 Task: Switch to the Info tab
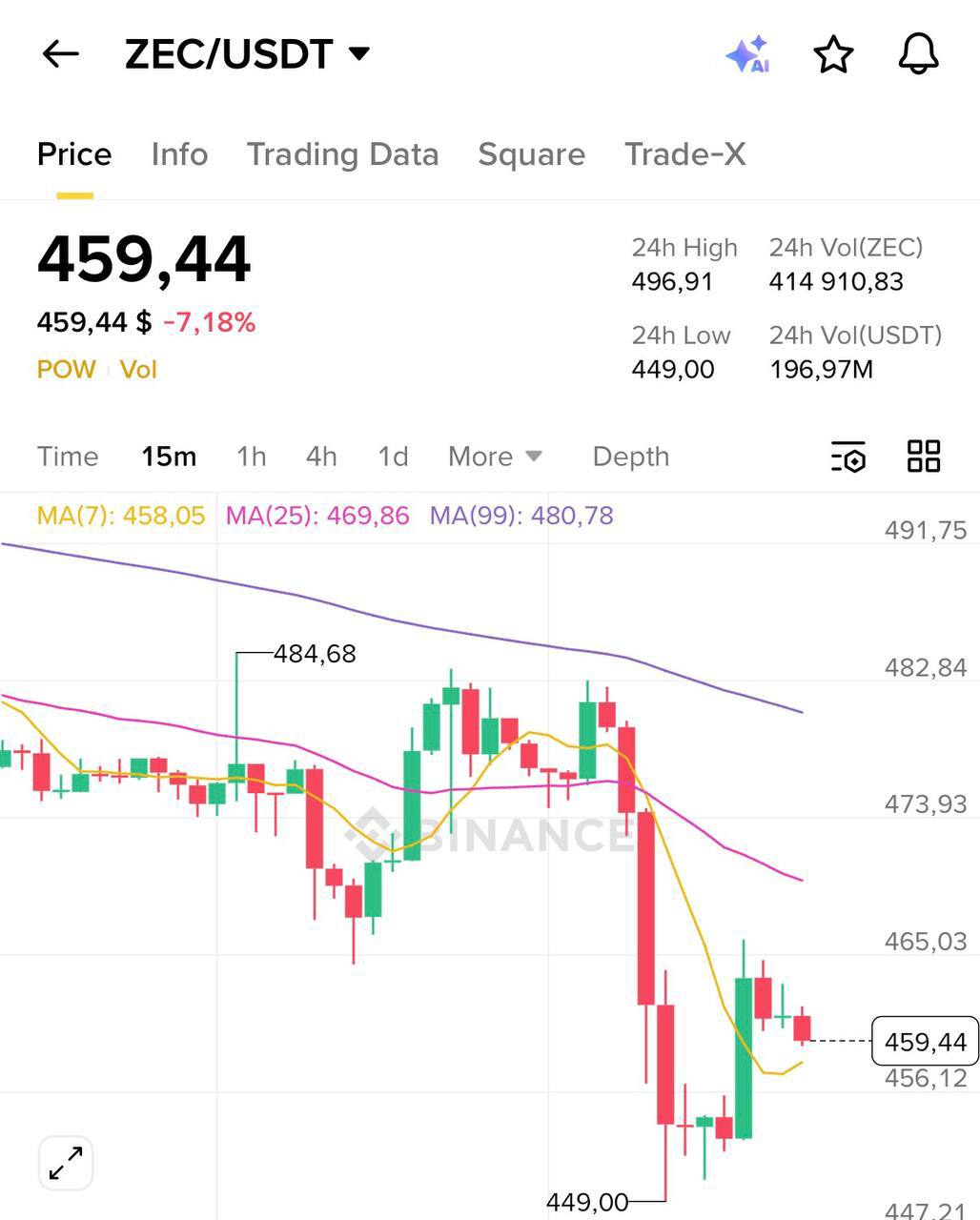[179, 154]
